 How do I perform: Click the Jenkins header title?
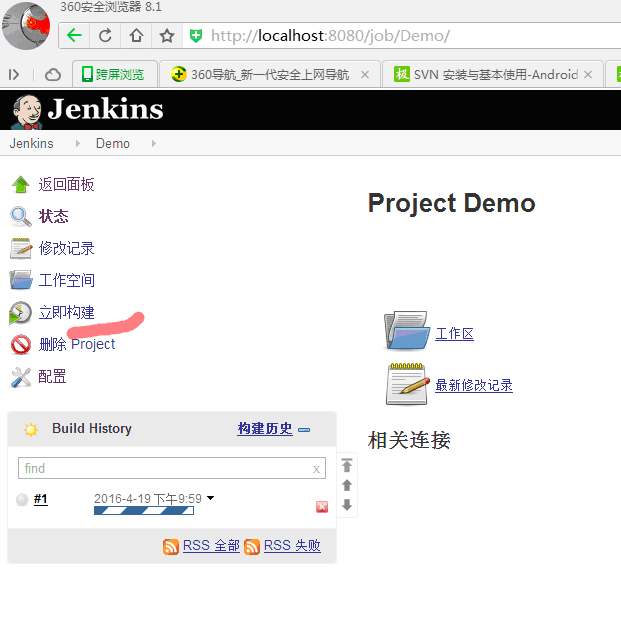(105, 109)
